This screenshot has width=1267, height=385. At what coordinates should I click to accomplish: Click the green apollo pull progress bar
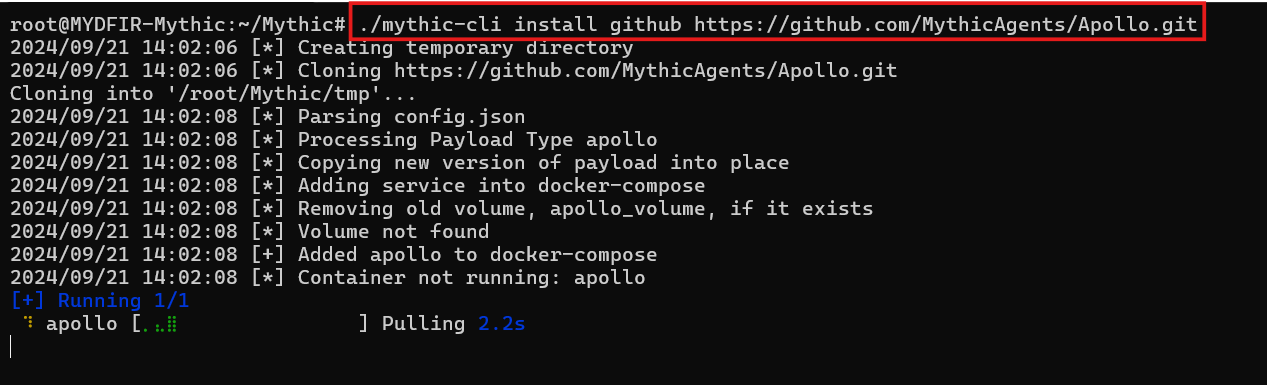point(160,324)
